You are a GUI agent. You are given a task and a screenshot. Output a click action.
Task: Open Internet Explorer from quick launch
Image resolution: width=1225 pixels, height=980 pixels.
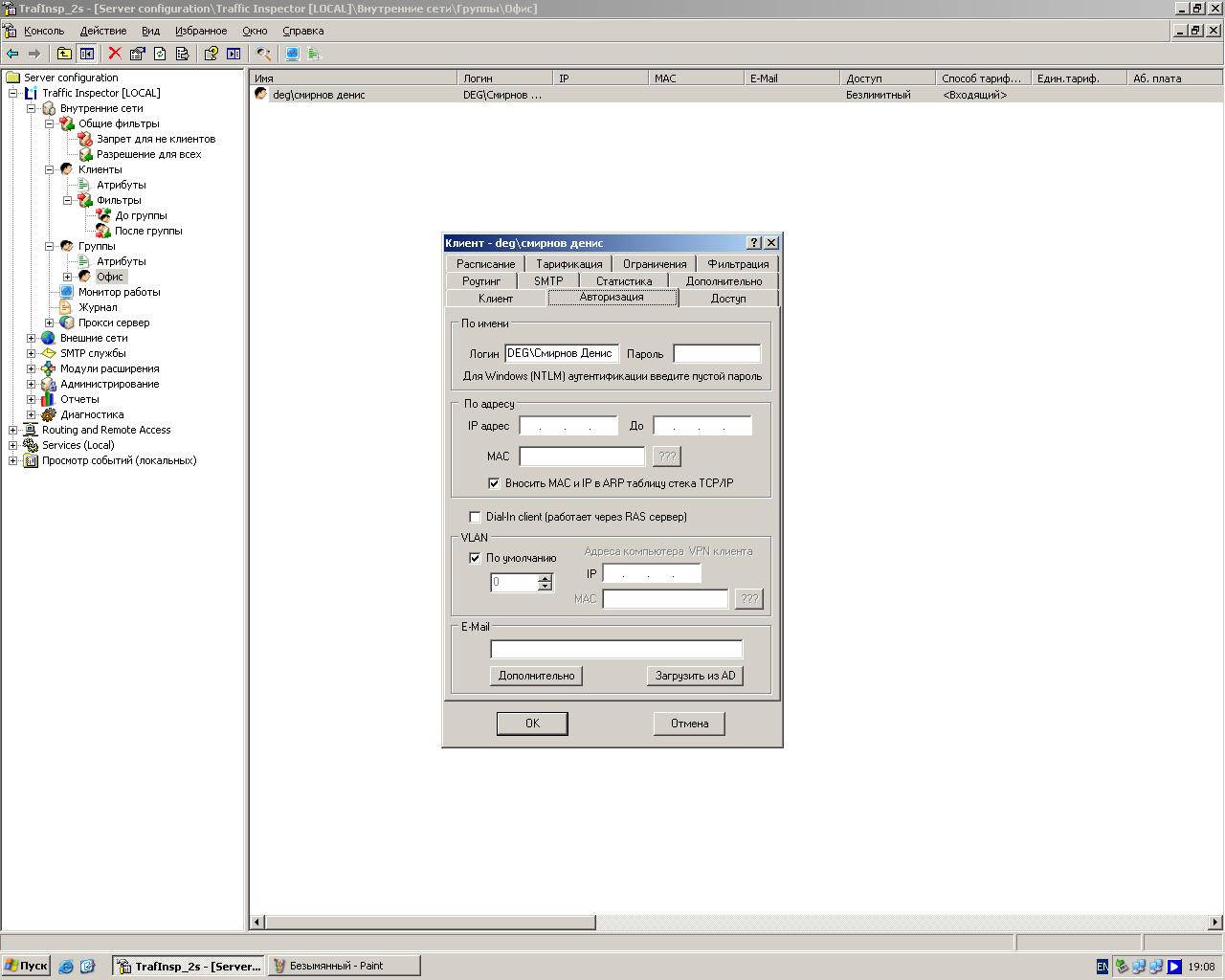click(x=66, y=967)
